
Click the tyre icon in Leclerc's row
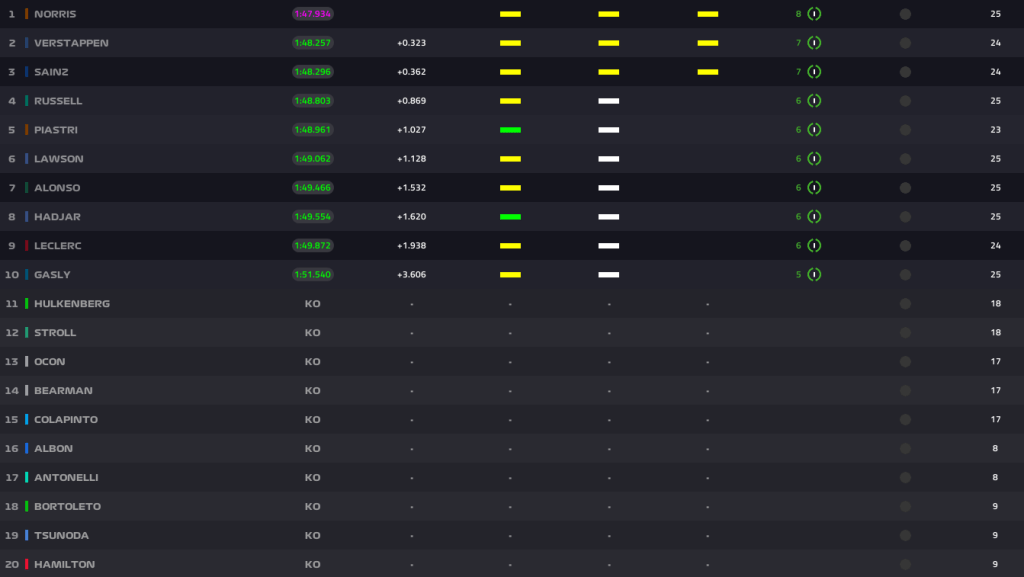click(x=814, y=245)
